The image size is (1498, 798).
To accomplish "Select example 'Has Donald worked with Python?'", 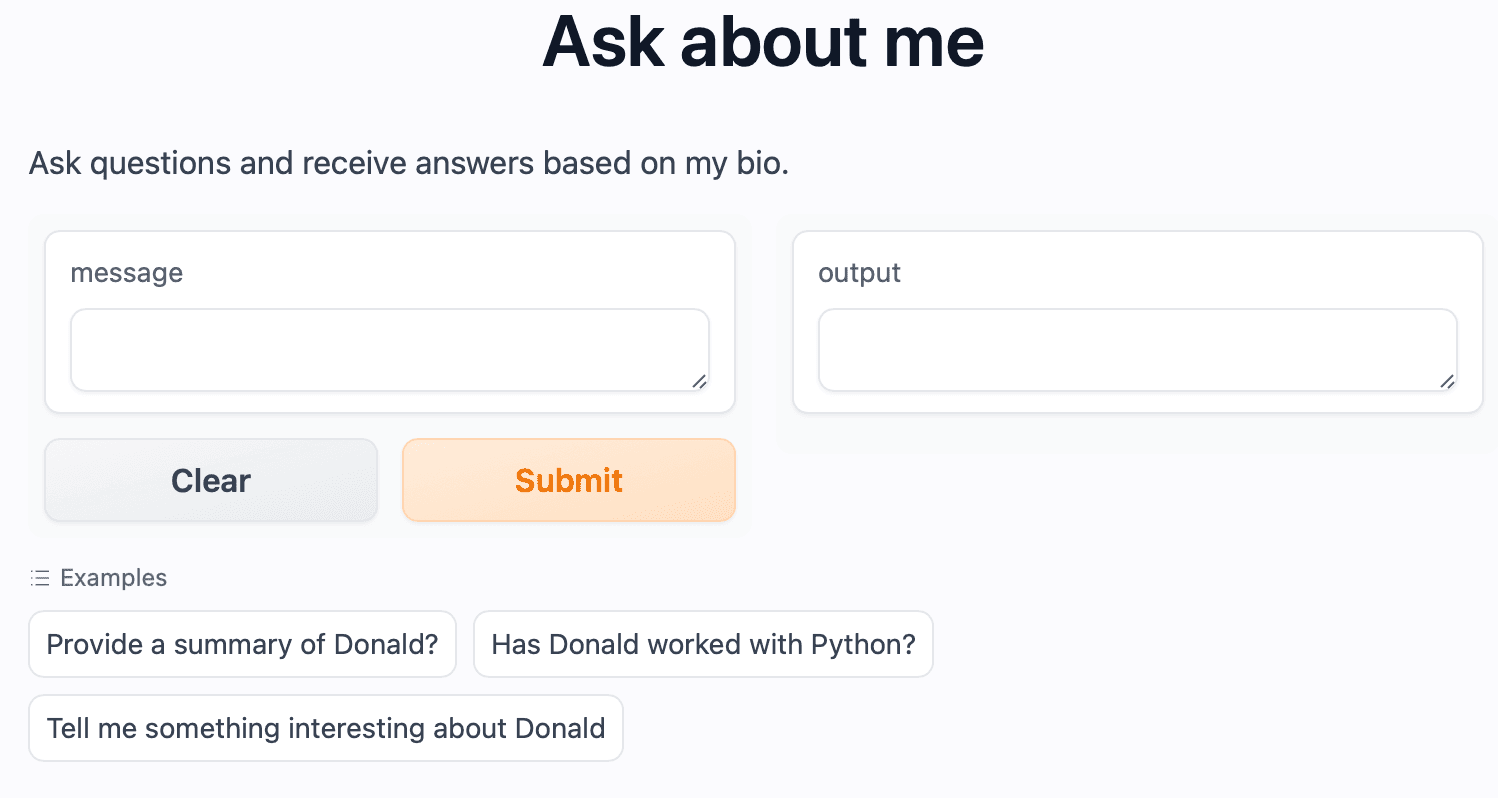I will pos(703,644).
